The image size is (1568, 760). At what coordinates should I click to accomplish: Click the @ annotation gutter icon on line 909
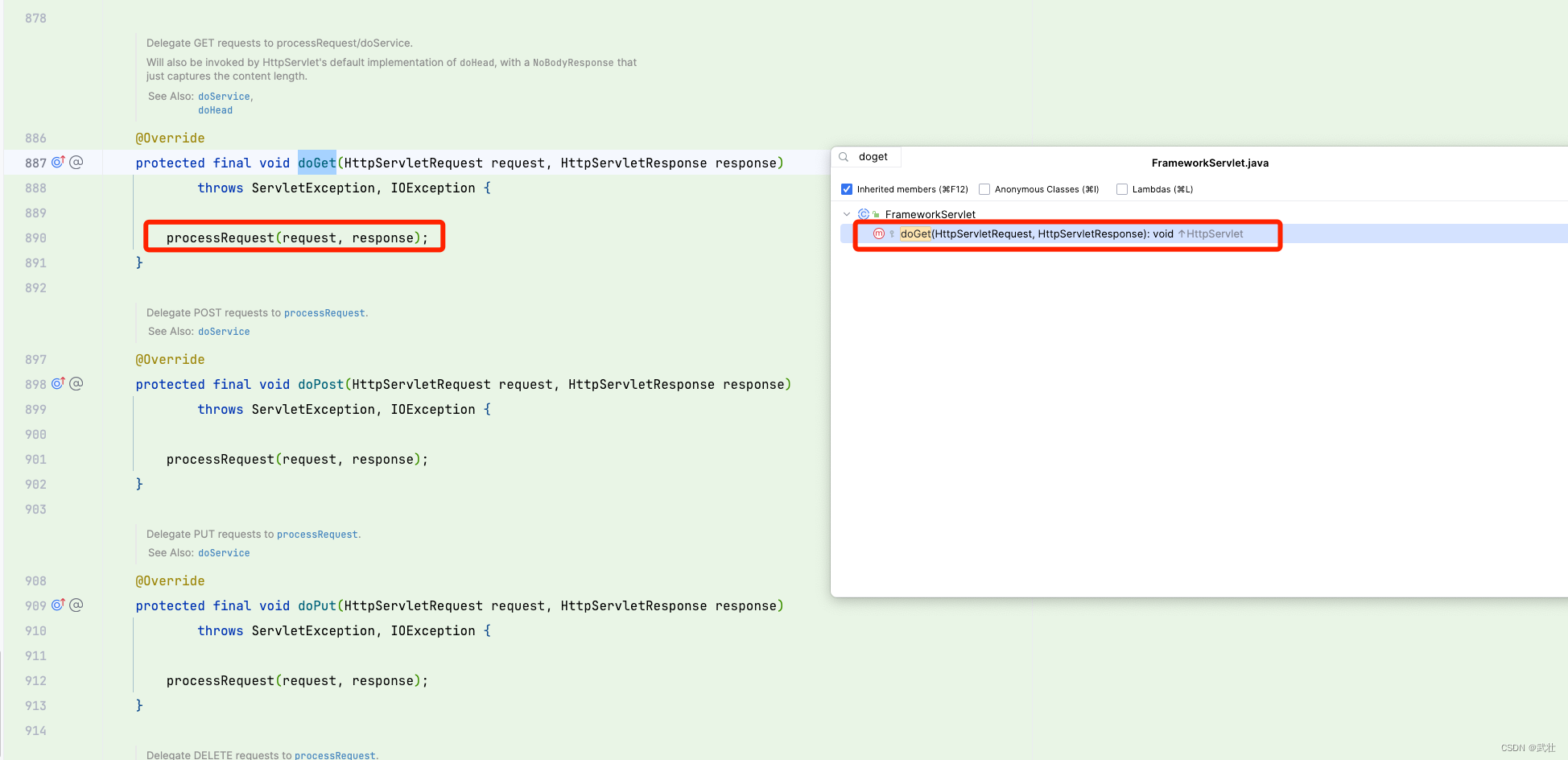pyautogui.click(x=76, y=605)
